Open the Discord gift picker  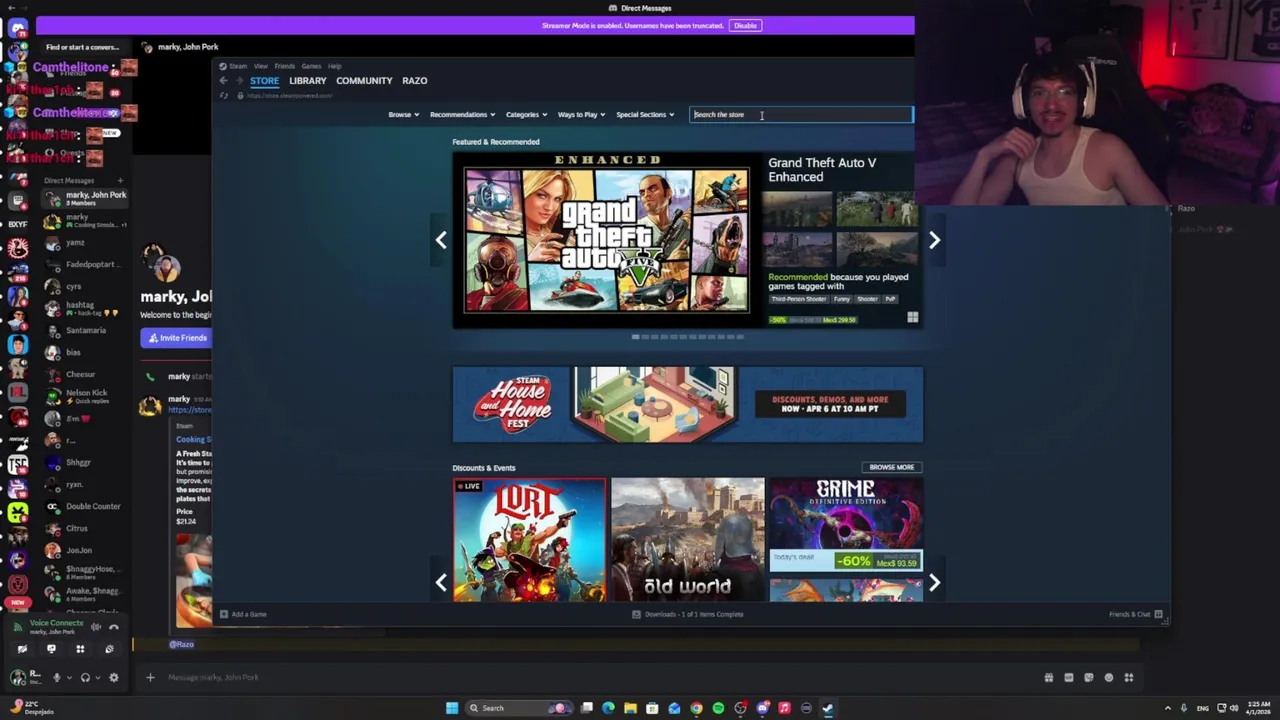coord(1049,677)
